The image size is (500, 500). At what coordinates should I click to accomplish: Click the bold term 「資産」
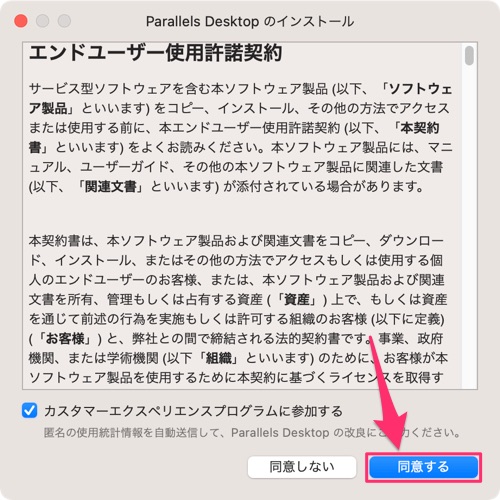coord(297,299)
